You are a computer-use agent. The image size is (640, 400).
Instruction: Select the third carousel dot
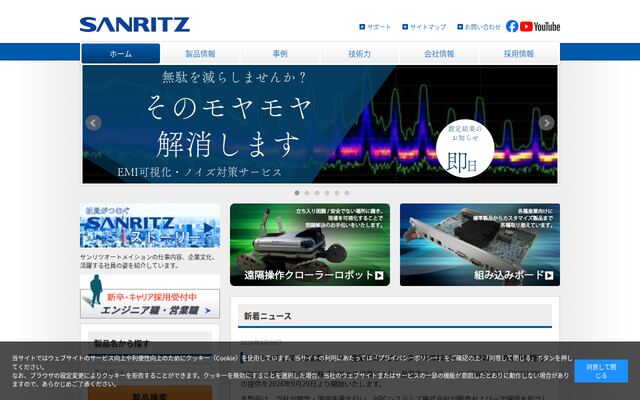click(x=317, y=193)
